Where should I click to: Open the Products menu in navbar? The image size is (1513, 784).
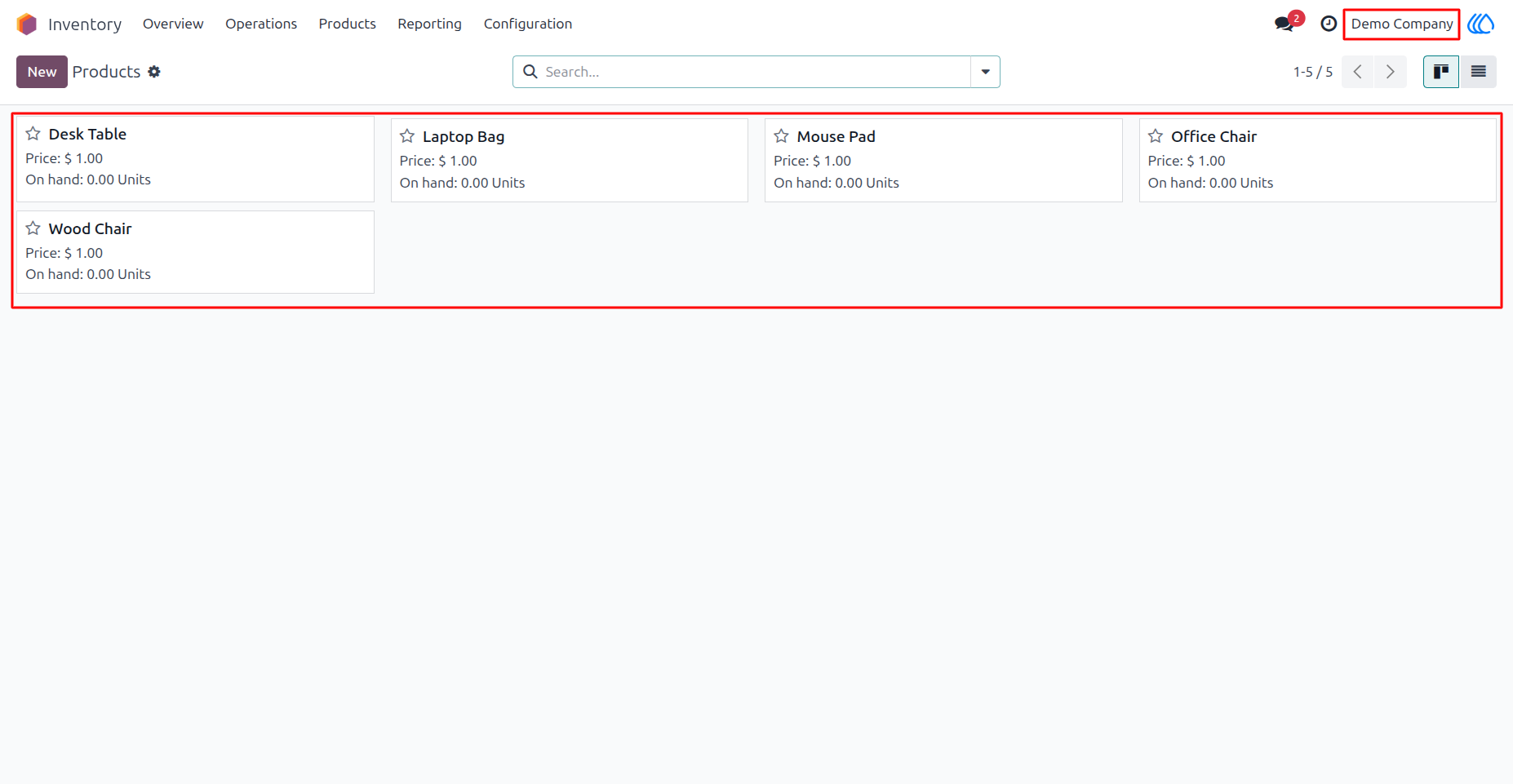(x=348, y=24)
